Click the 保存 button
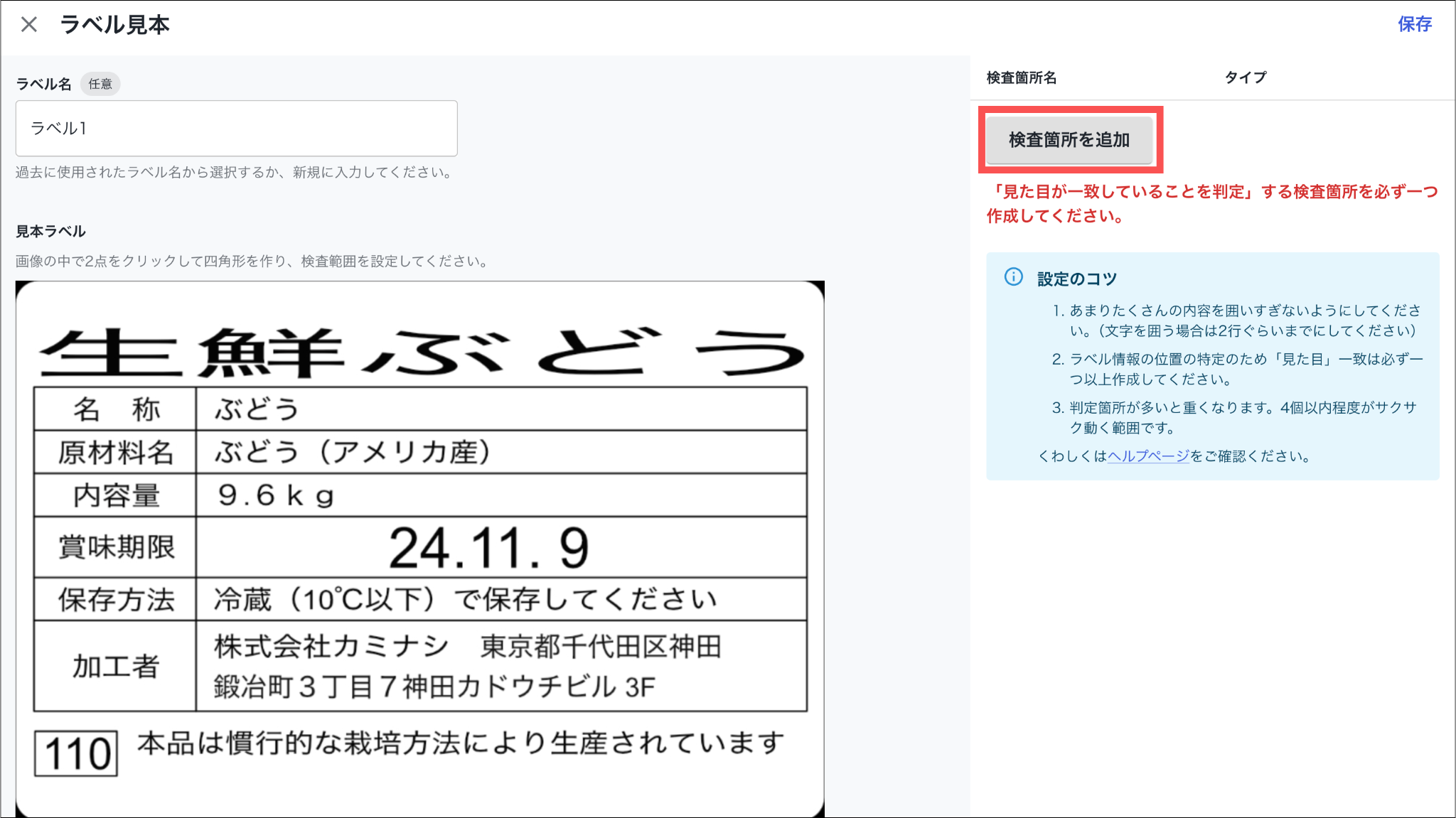1456x818 pixels. click(x=1414, y=24)
